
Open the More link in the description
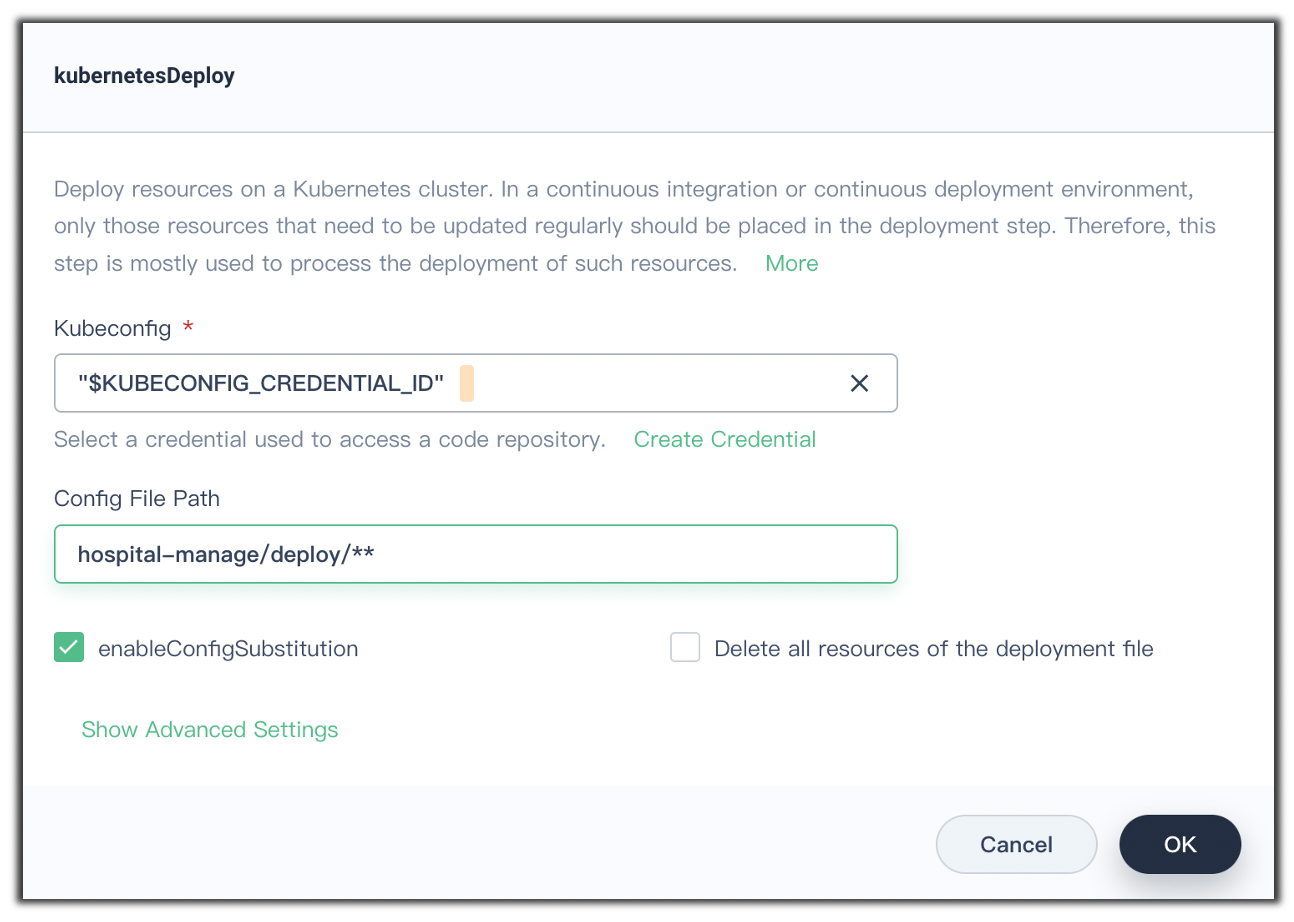(792, 264)
